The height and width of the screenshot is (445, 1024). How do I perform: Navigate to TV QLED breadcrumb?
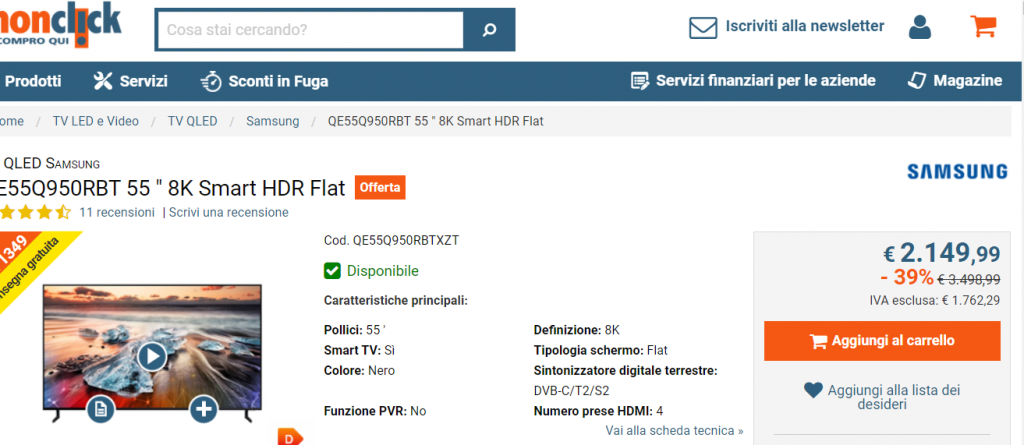pos(192,121)
